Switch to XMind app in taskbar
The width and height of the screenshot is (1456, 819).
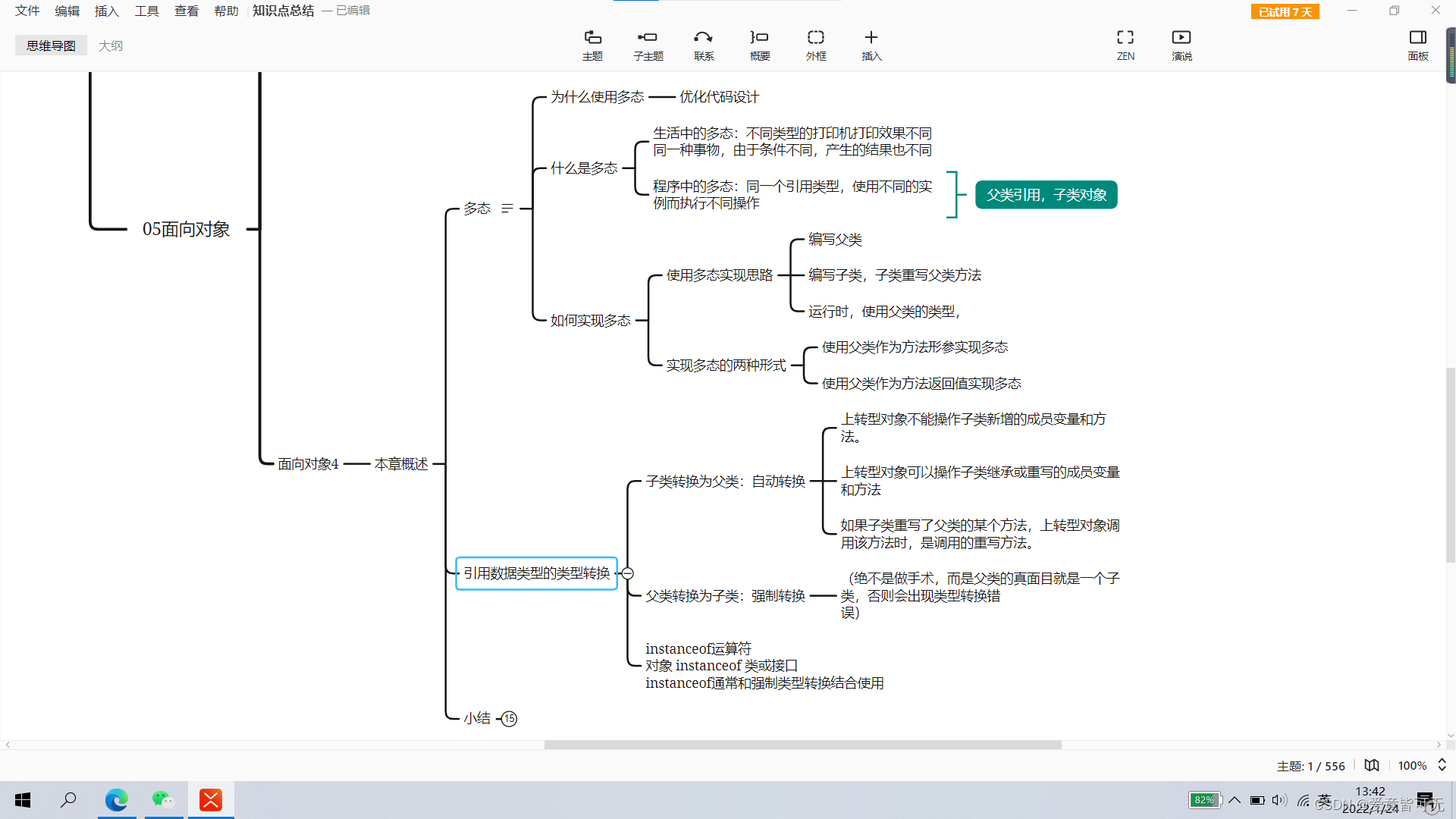pos(211,800)
